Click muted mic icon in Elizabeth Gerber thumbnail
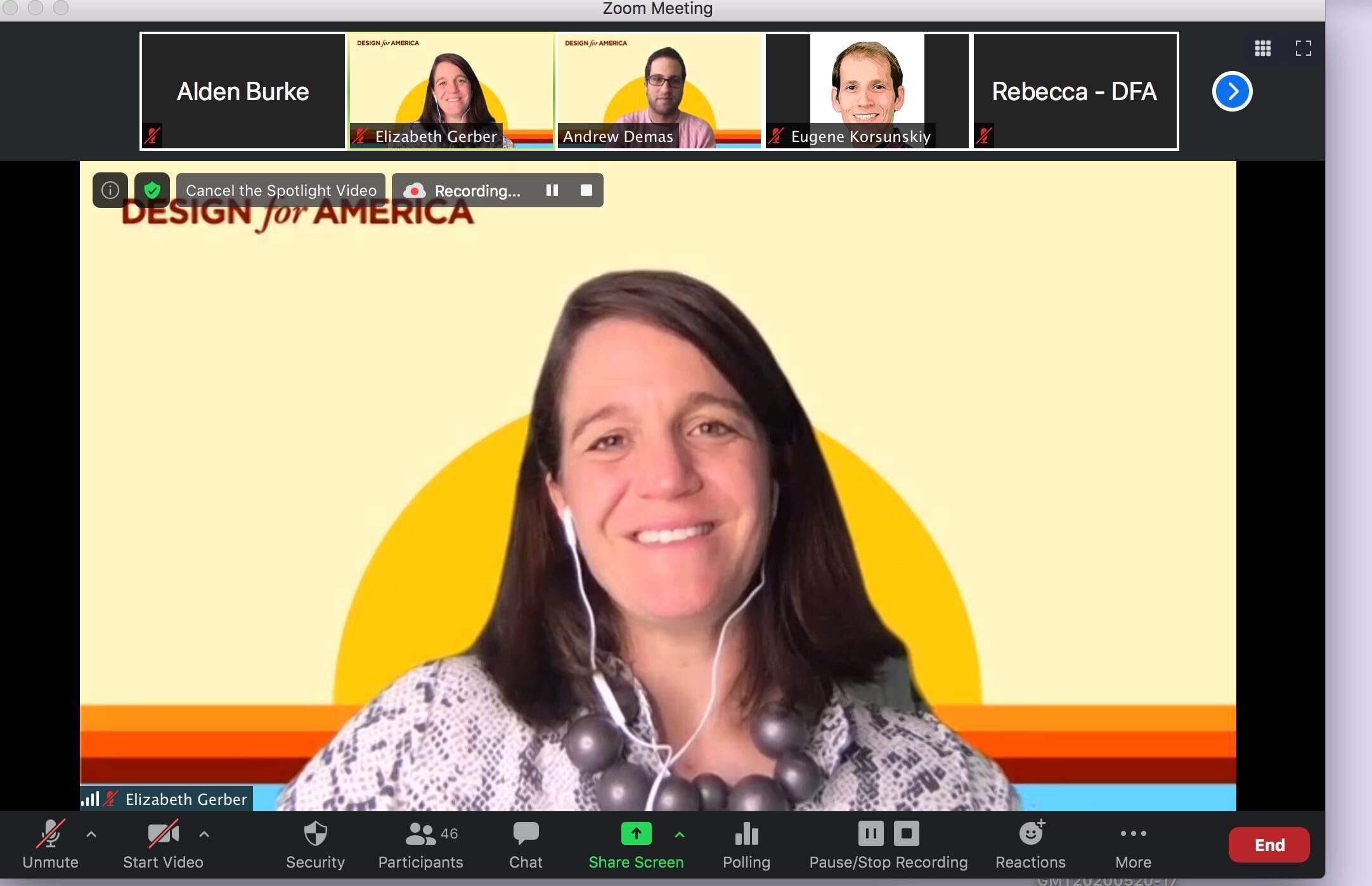The width and height of the screenshot is (1372, 886). click(x=361, y=136)
